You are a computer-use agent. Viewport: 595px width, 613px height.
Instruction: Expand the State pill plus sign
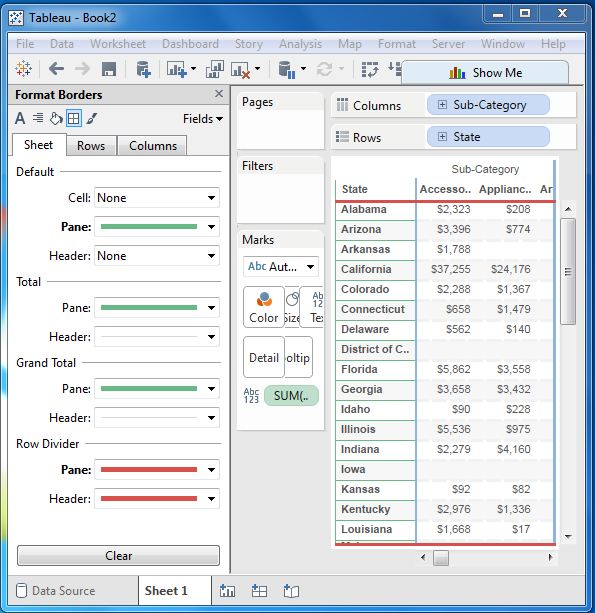tap(442, 136)
